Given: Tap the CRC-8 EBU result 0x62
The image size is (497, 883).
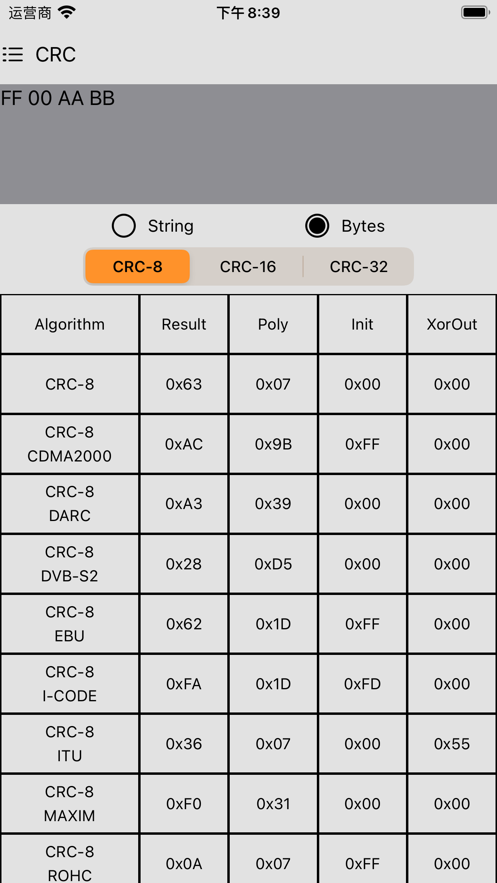Looking at the screenshot, I should [184, 624].
